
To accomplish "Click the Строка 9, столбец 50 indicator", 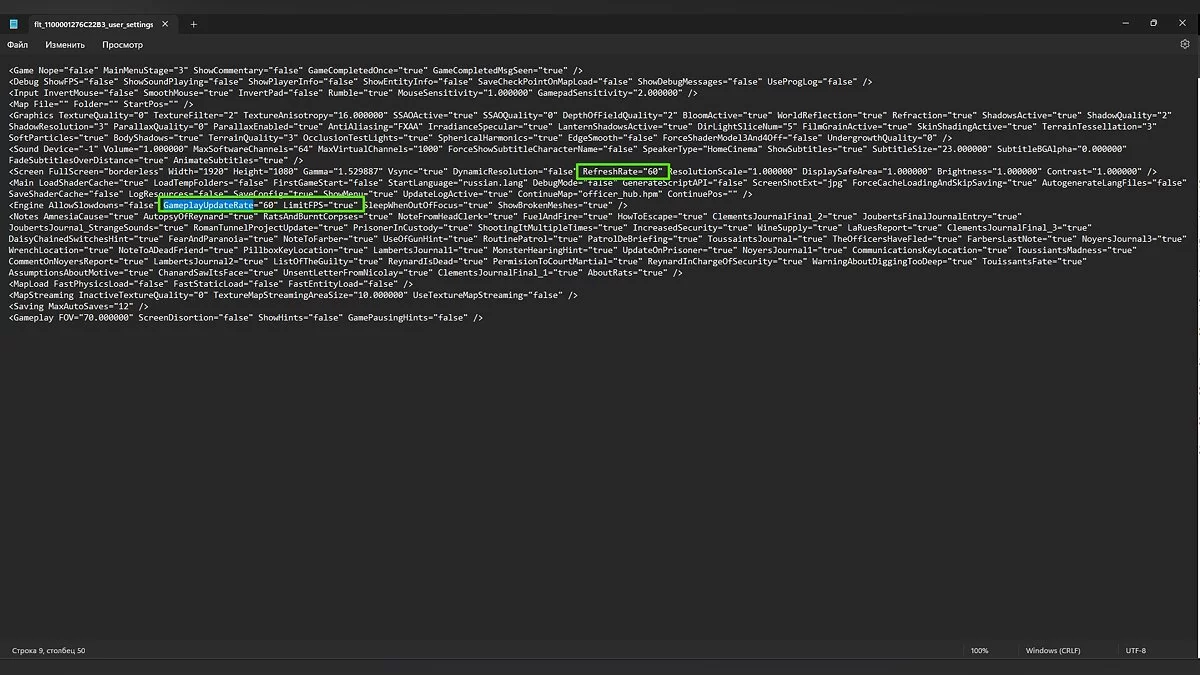I will click(48, 651).
